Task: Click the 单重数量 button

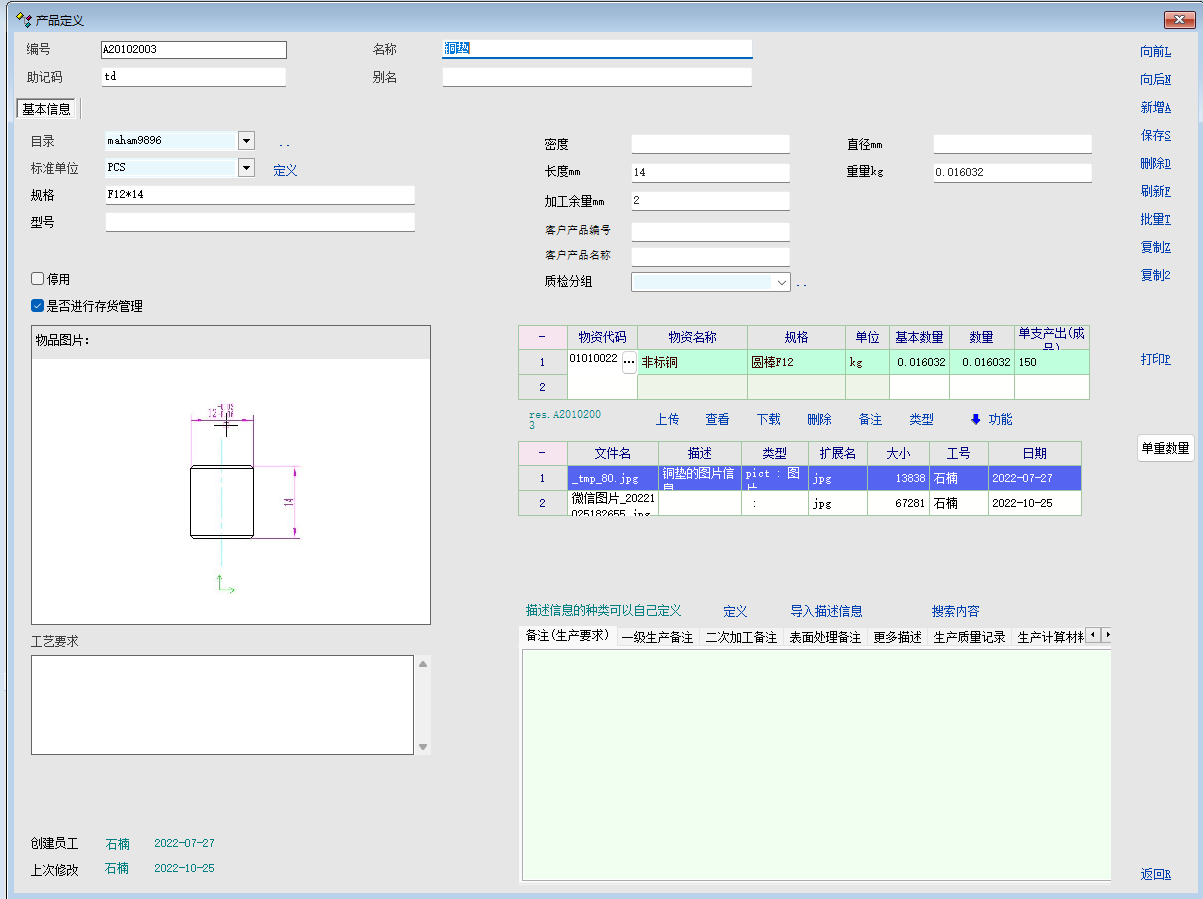Action: pos(1165,449)
